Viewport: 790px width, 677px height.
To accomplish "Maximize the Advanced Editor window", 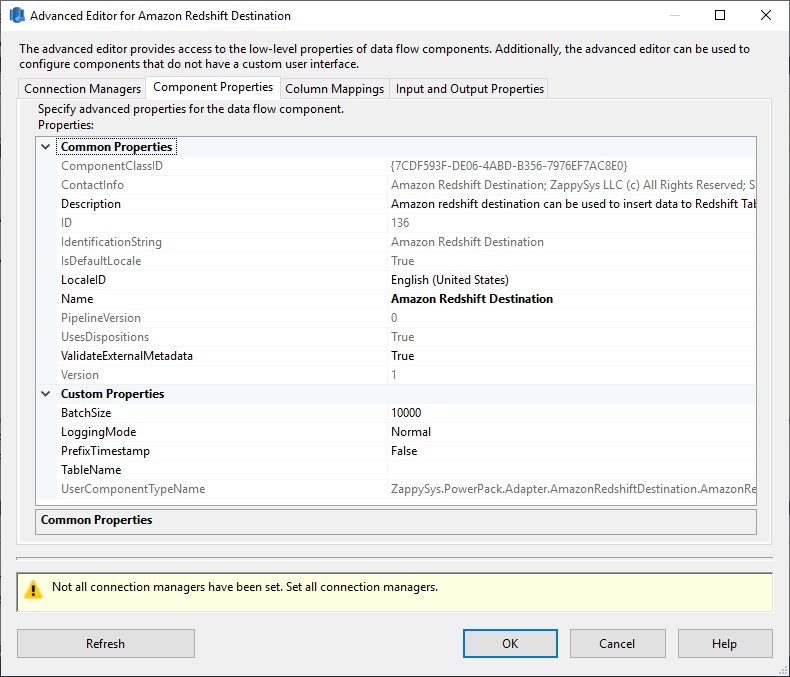I will tap(720, 15).
